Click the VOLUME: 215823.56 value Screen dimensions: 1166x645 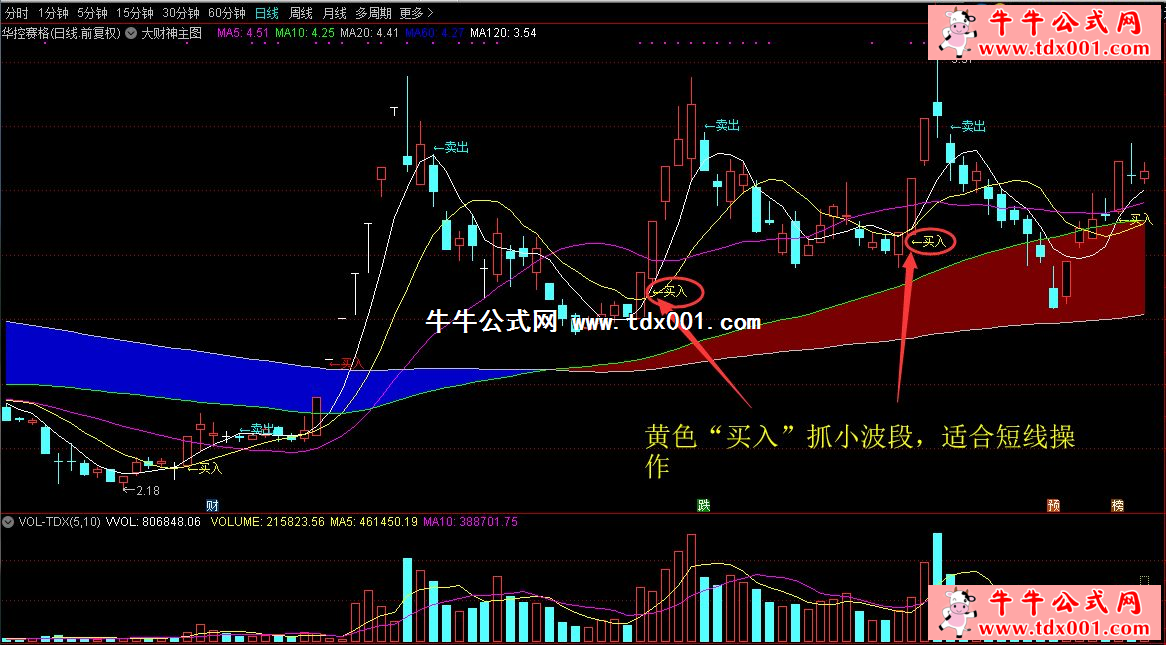(x=268, y=522)
